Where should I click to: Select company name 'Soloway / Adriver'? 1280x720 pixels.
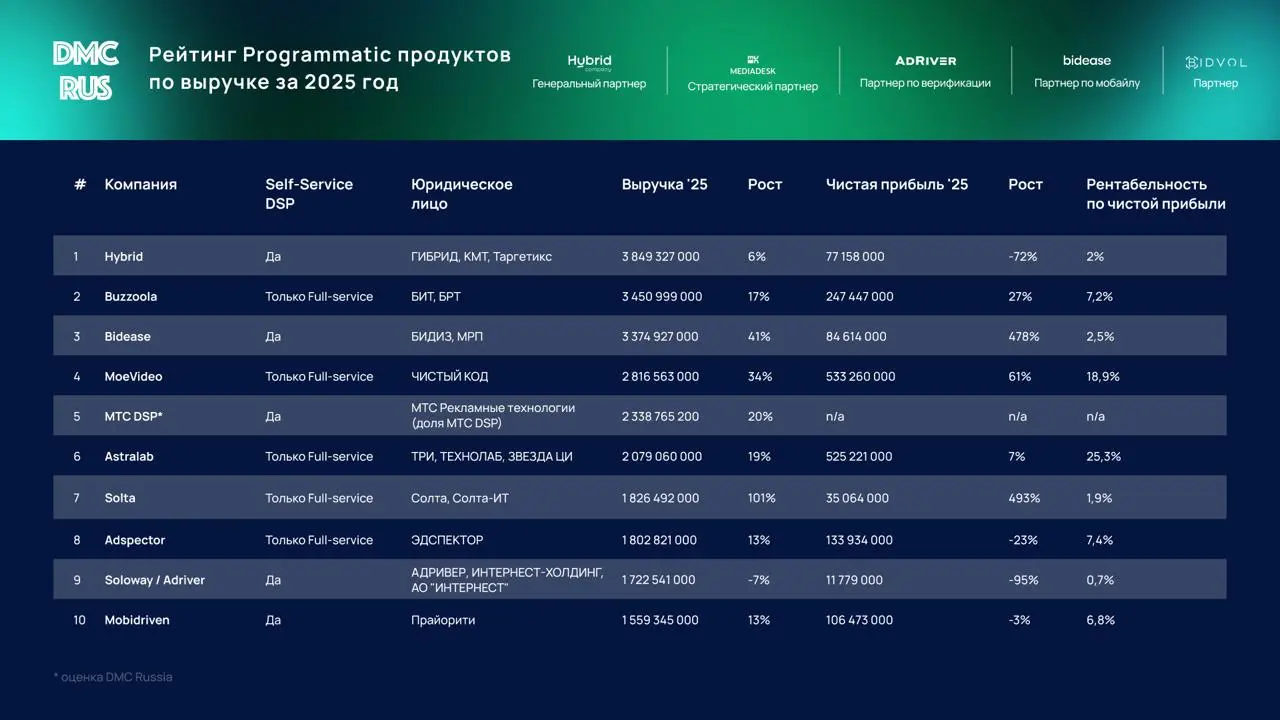coord(155,580)
